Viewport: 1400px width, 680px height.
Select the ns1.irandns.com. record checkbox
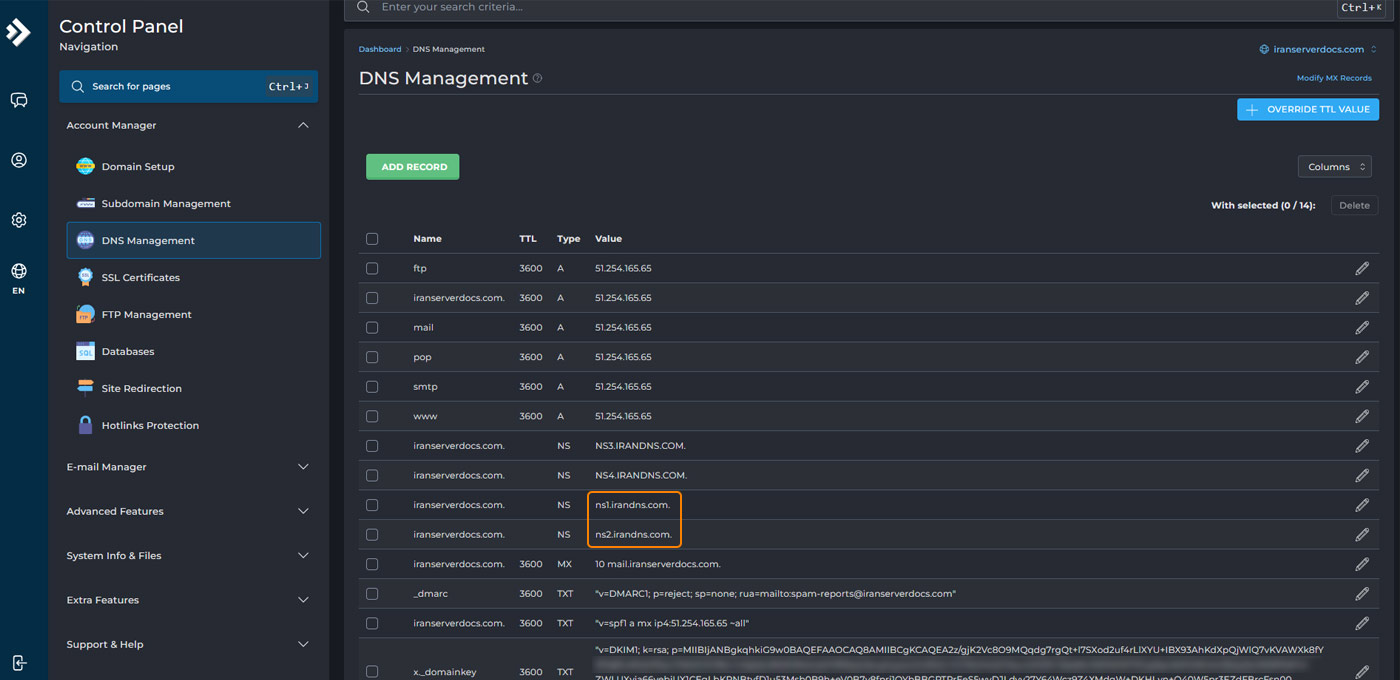372,505
